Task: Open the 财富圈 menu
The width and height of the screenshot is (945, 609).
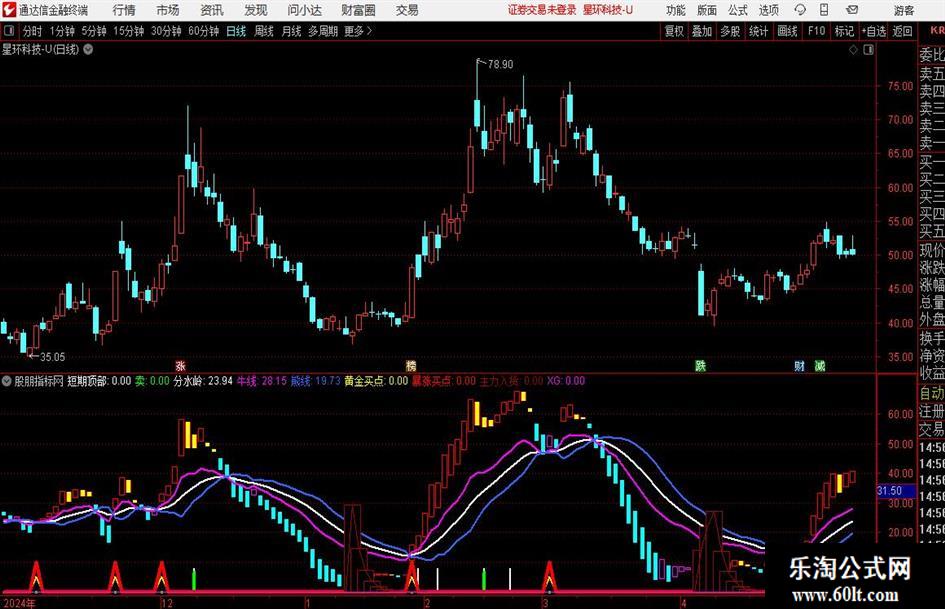Action: (358, 10)
